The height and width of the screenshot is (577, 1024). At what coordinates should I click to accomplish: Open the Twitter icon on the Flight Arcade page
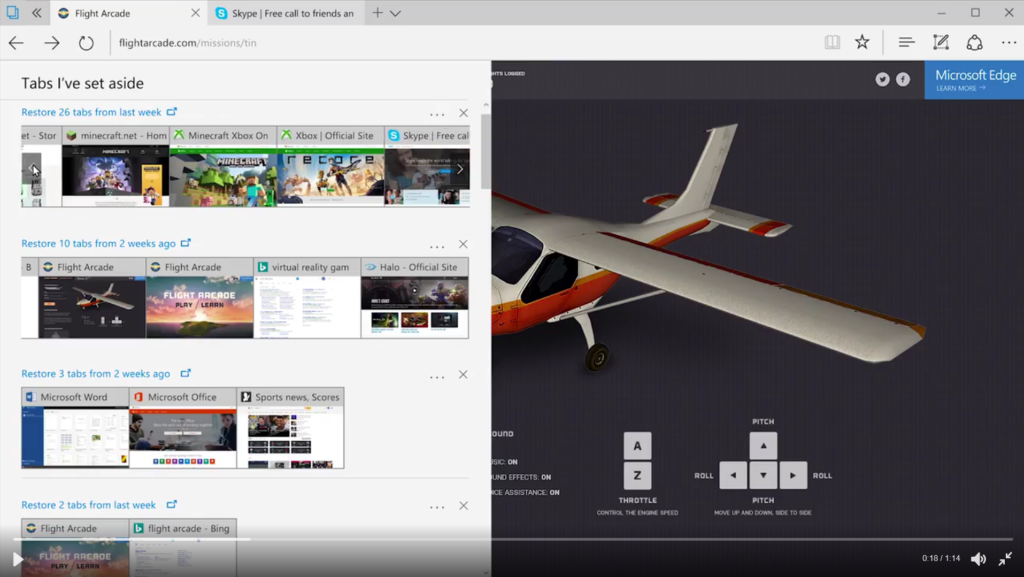[x=881, y=78]
